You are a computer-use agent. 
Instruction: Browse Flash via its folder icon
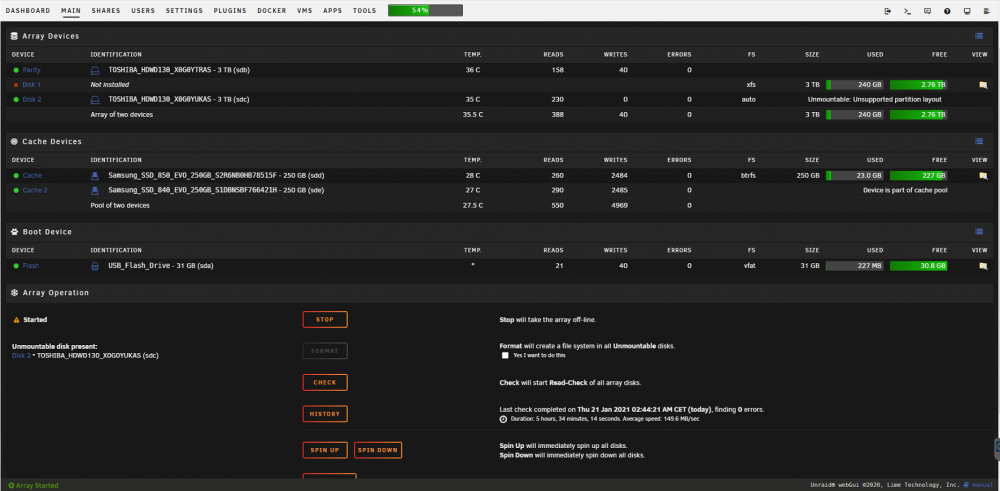pos(983,266)
